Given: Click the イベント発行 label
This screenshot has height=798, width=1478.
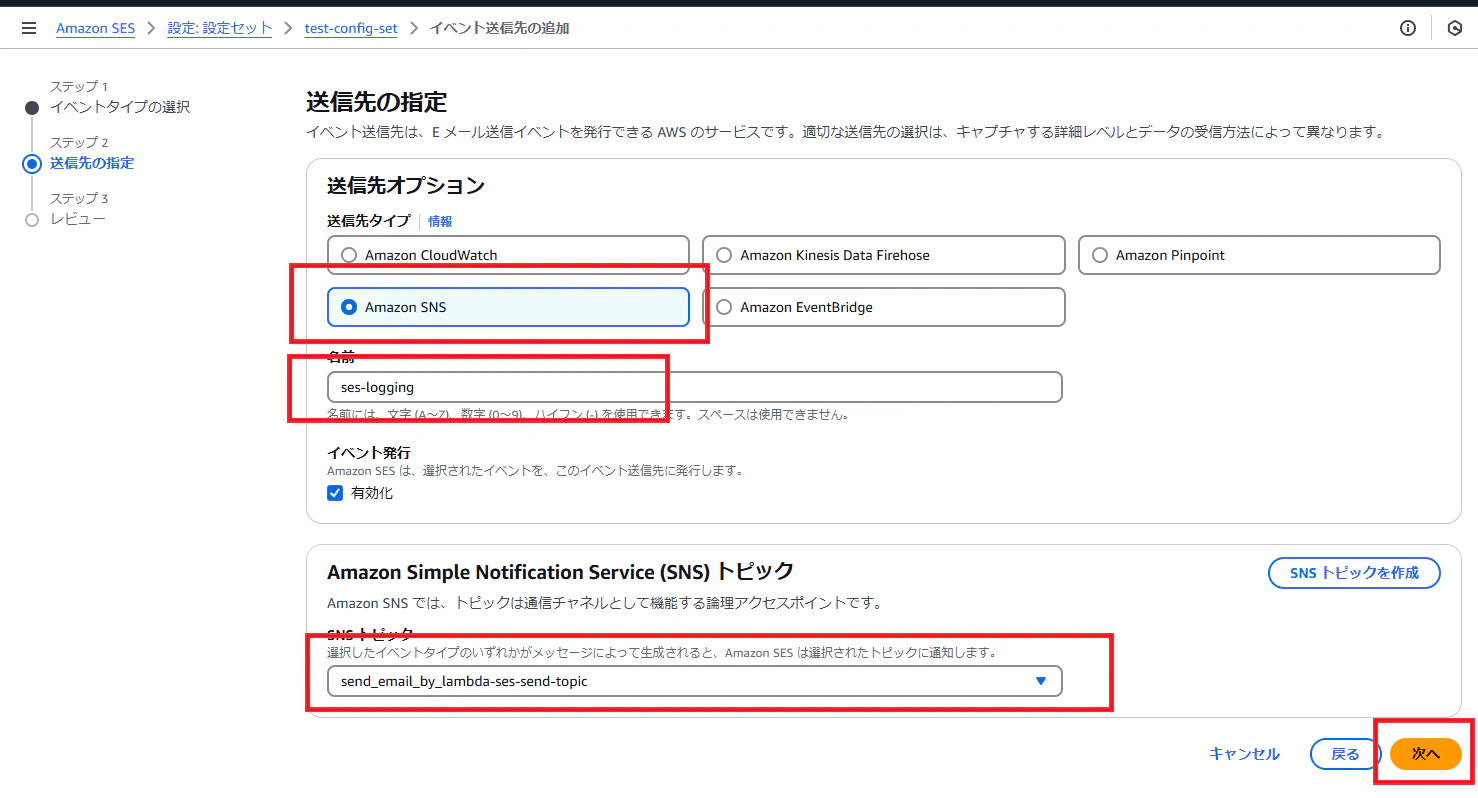Looking at the screenshot, I should point(369,453).
